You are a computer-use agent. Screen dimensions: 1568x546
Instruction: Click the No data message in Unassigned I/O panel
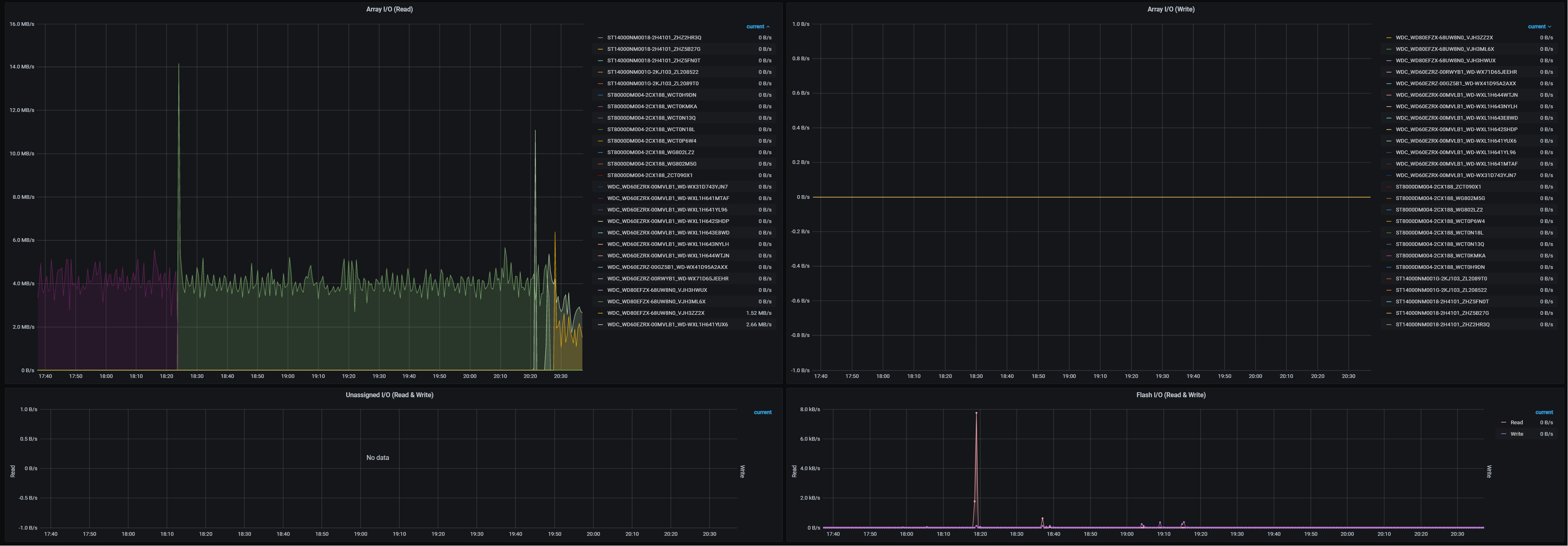(x=377, y=458)
